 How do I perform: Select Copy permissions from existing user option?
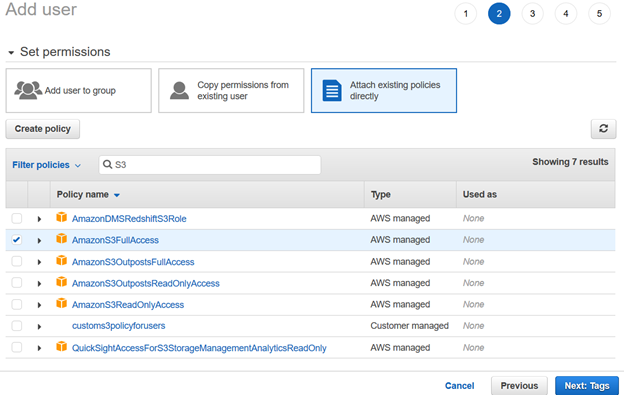point(231,91)
